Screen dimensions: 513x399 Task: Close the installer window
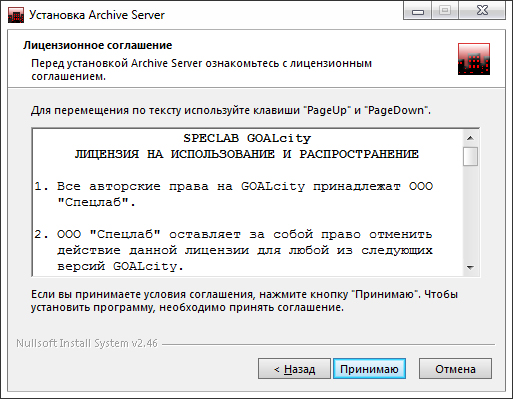pos(482,11)
